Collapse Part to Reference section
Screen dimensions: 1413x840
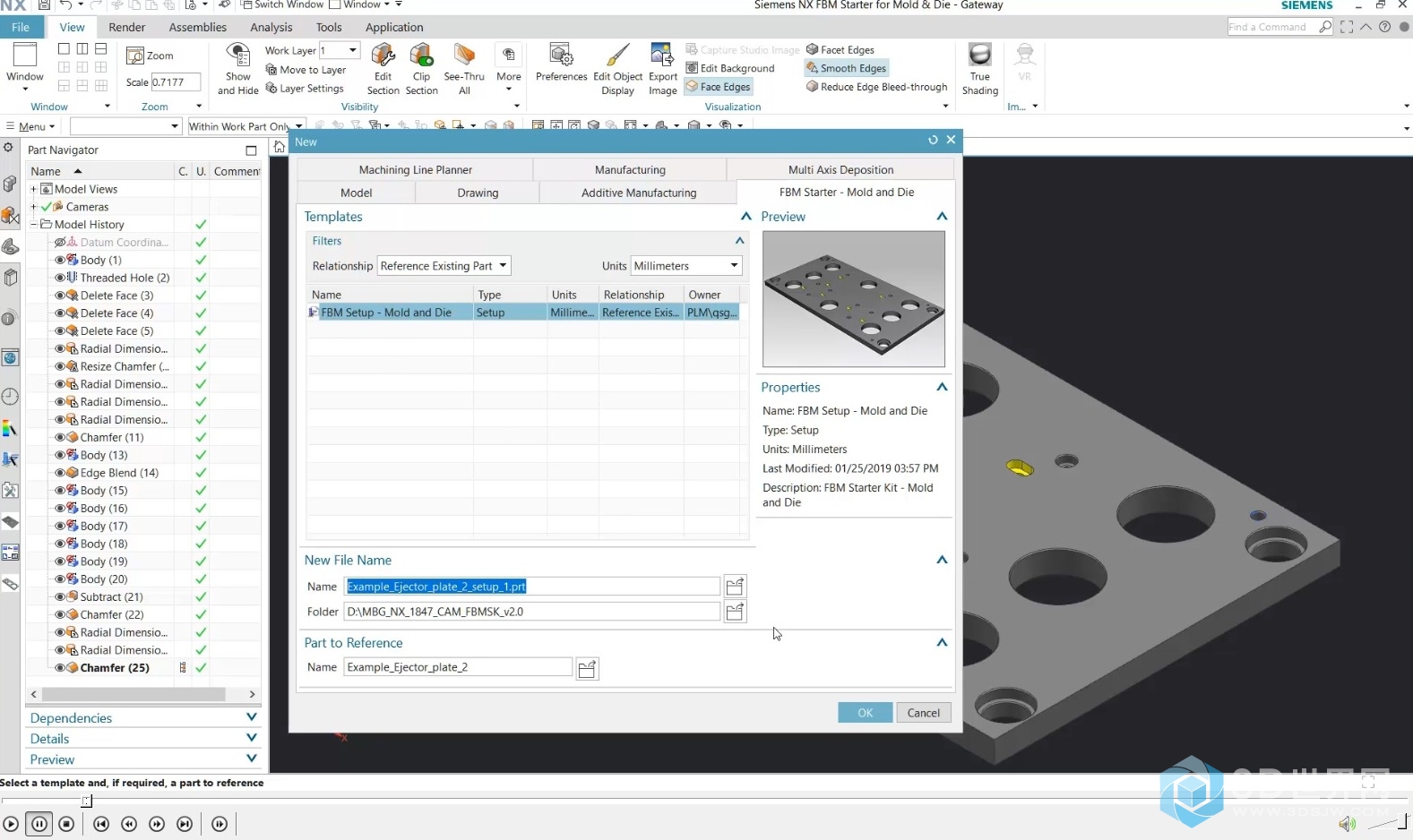942,643
